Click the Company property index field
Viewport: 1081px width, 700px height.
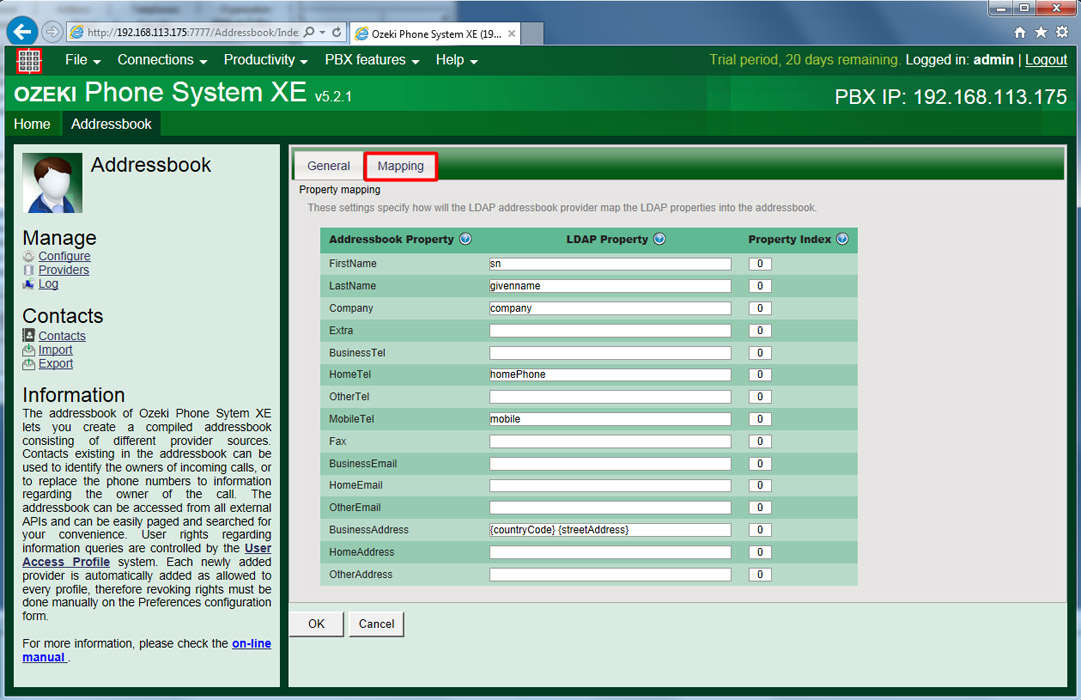[760, 308]
